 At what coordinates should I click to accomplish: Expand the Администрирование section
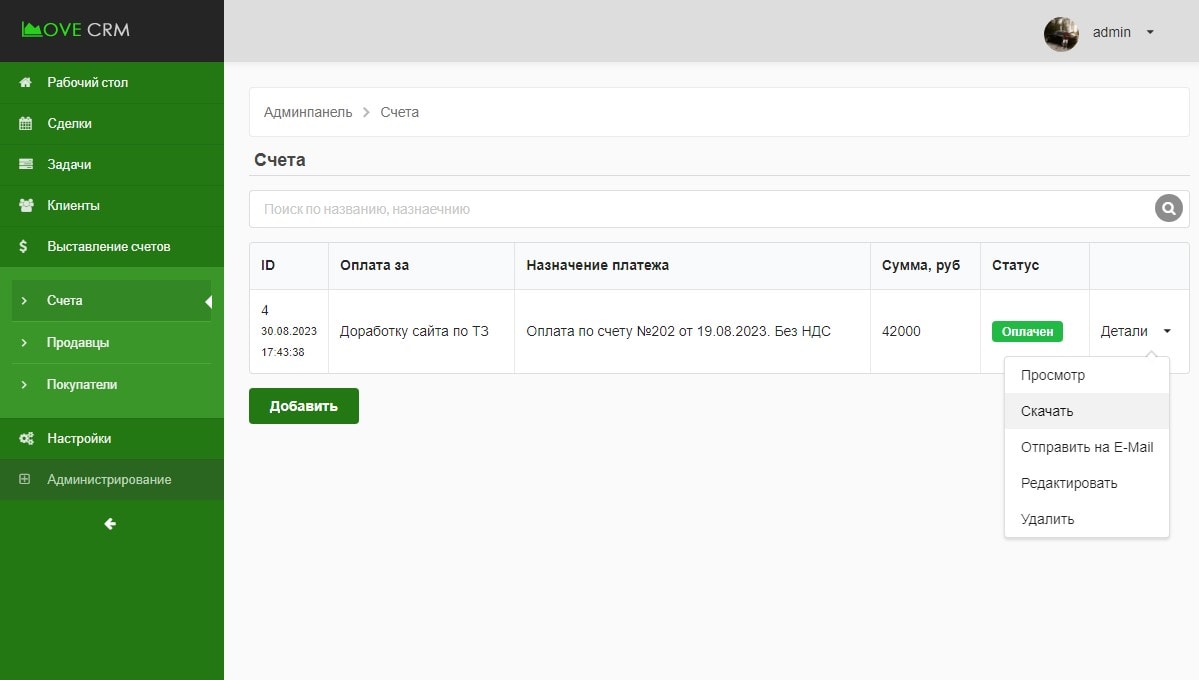coord(109,479)
